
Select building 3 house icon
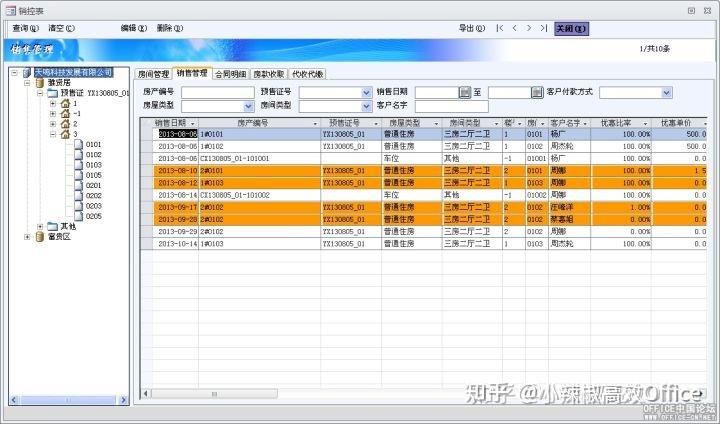coord(65,134)
